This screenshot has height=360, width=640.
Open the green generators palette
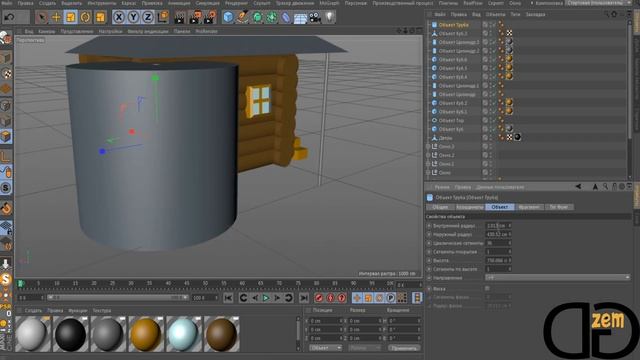257,17
